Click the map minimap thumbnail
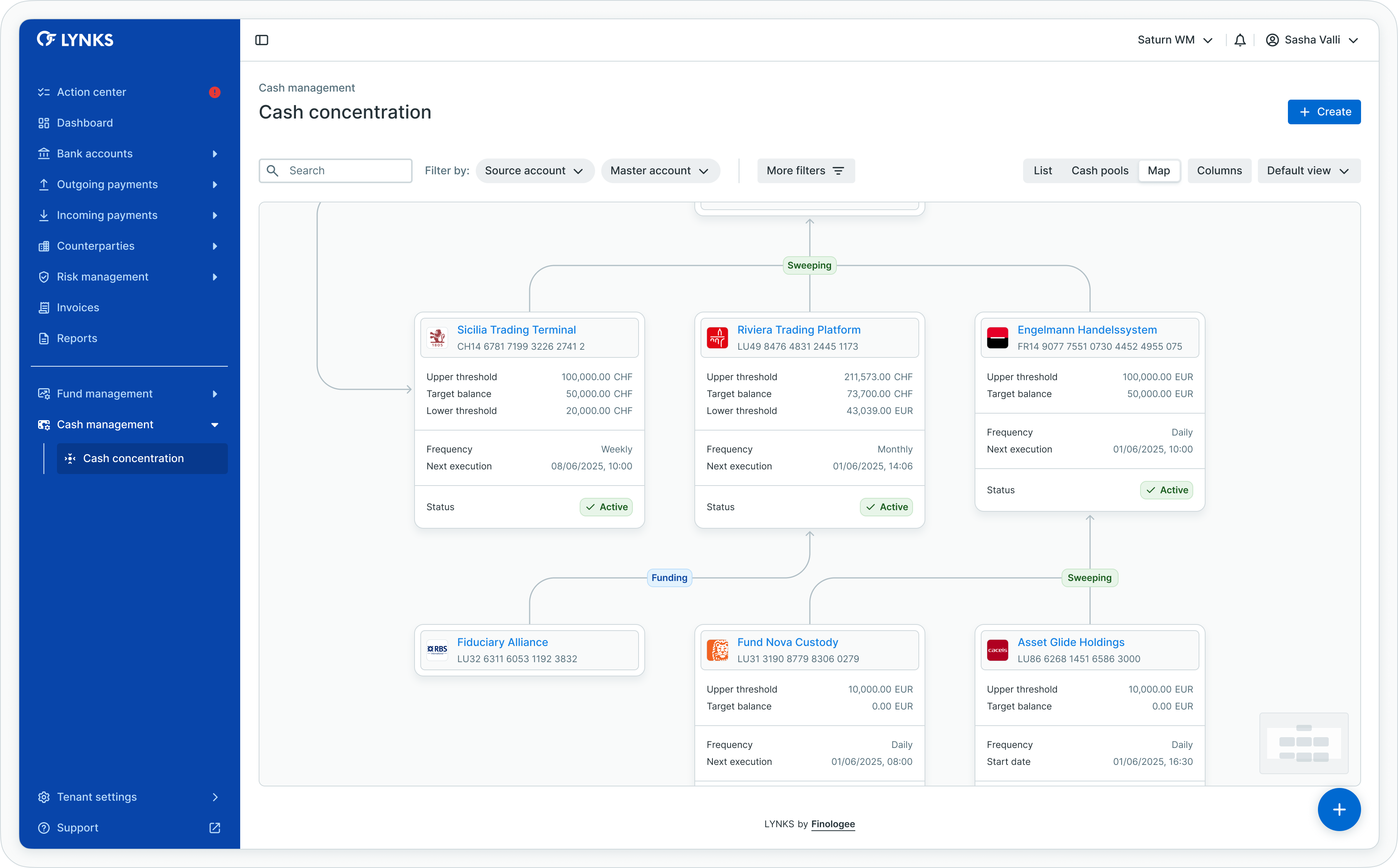The height and width of the screenshot is (868, 1398). point(1303,743)
